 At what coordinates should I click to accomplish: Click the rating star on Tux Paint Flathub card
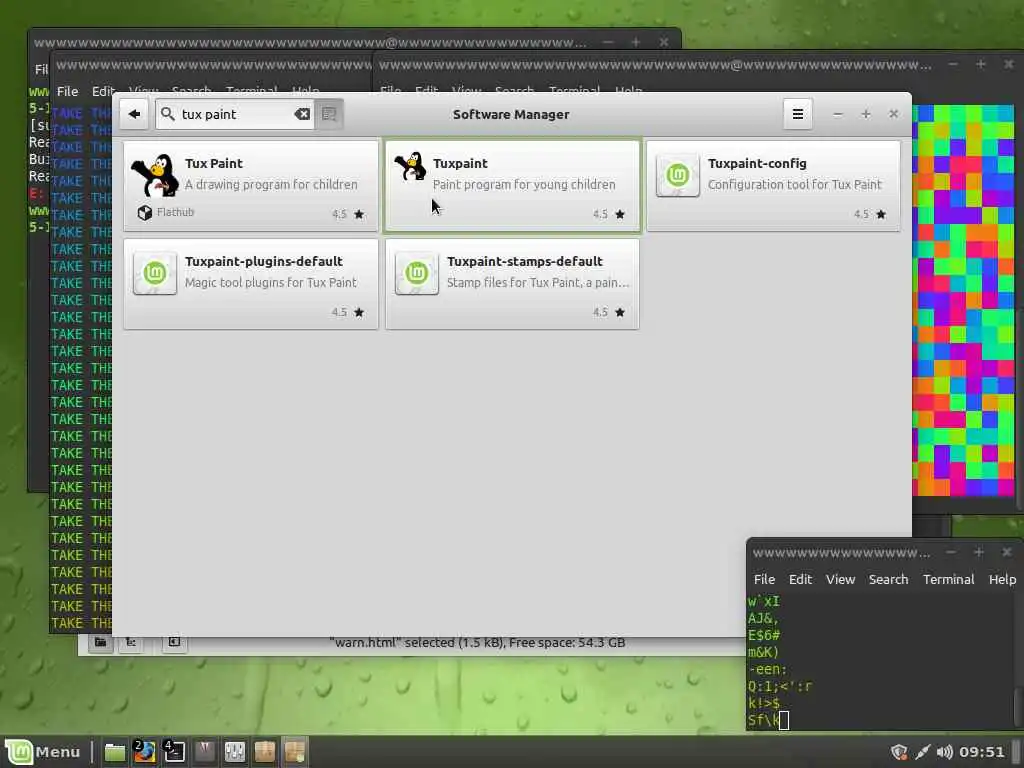click(359, 214)
